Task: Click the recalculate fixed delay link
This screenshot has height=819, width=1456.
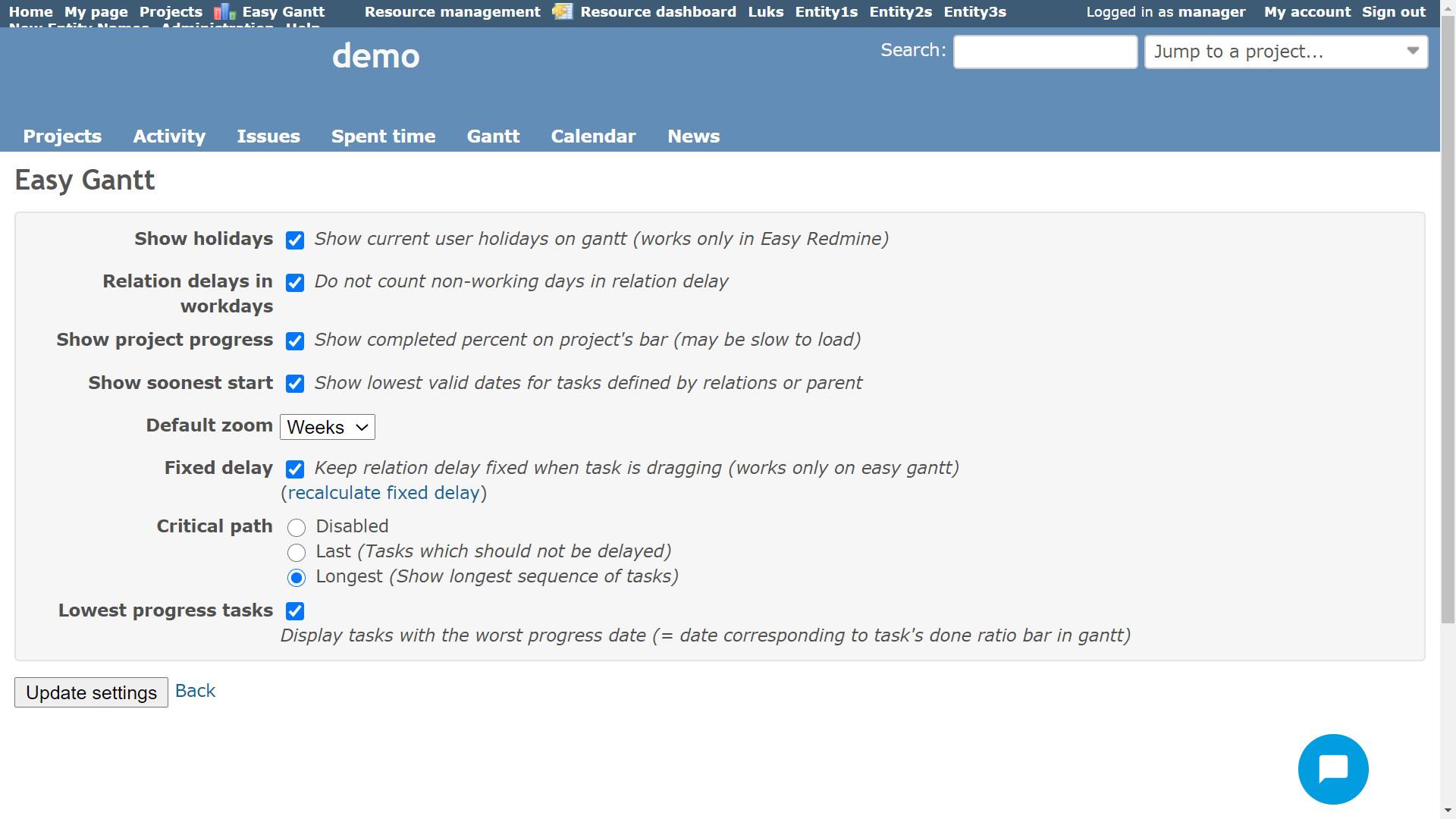Action: [x=383, y=493]
